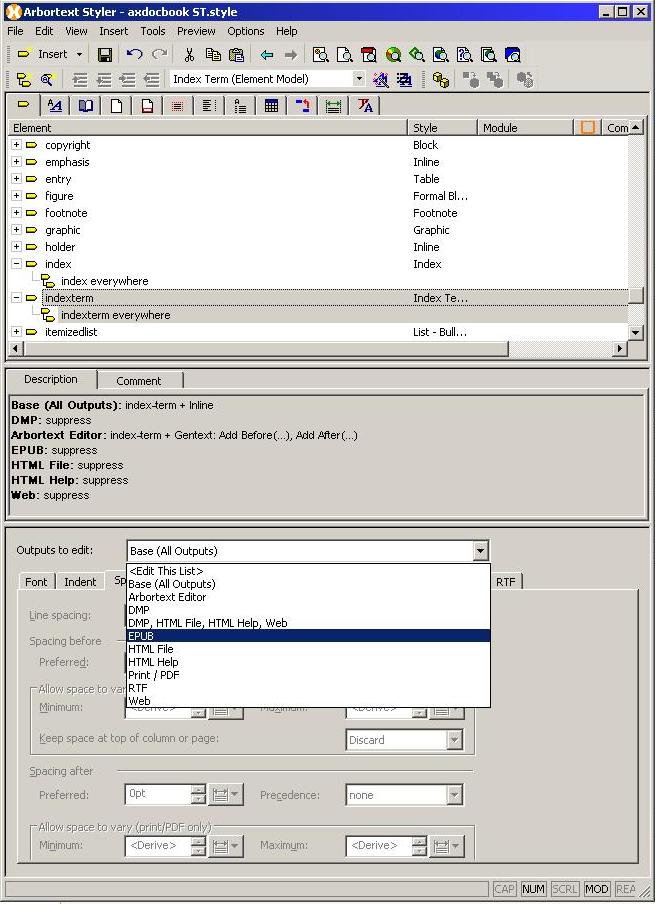Click the orange square column header
The height and width of the screenshot is (904, 655).
pos(588,128)
